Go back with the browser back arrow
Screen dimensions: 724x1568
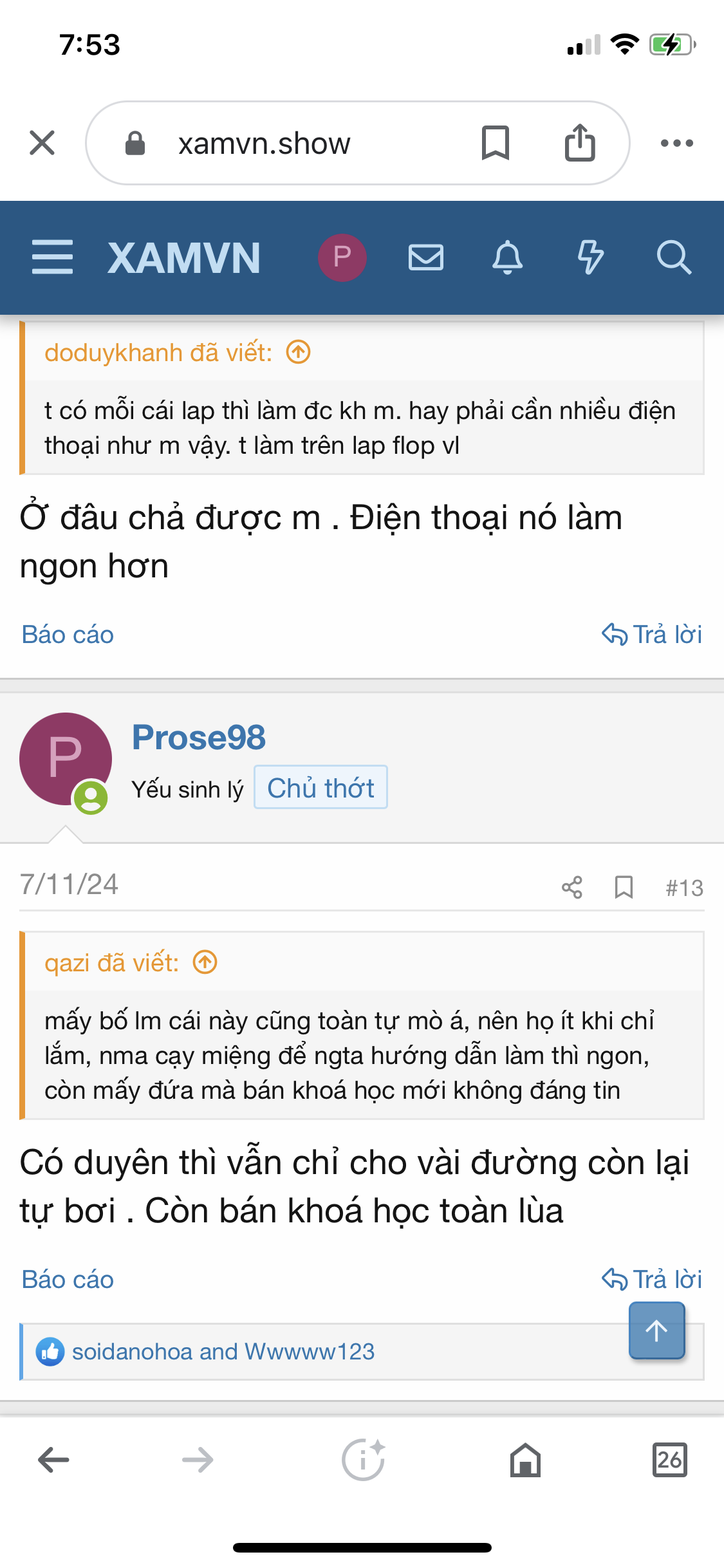pos(53,1460)
